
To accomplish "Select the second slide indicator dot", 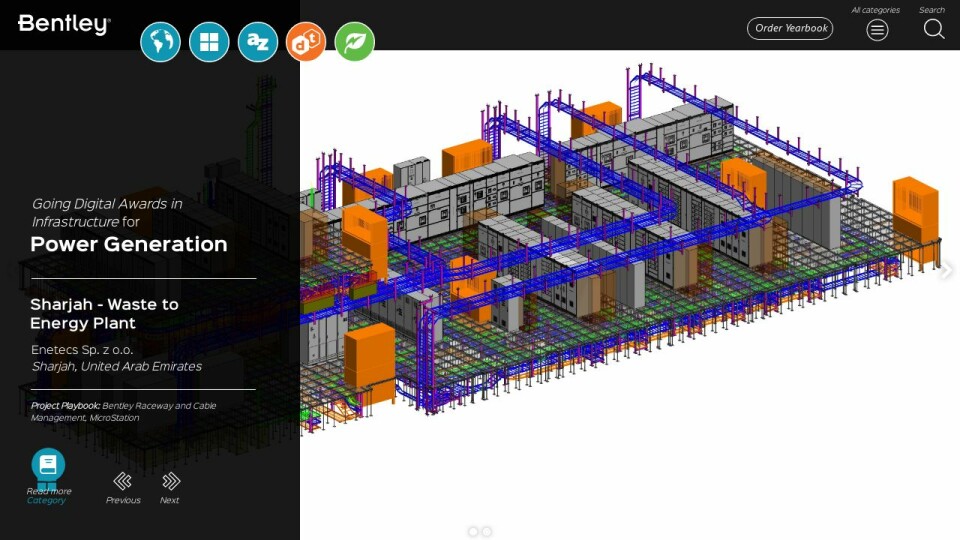I will (487, 531).
